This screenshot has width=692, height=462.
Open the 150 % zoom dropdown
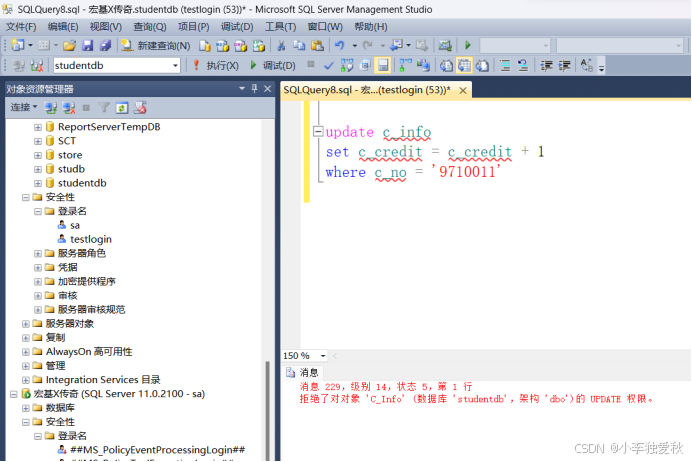click(323, 356)
